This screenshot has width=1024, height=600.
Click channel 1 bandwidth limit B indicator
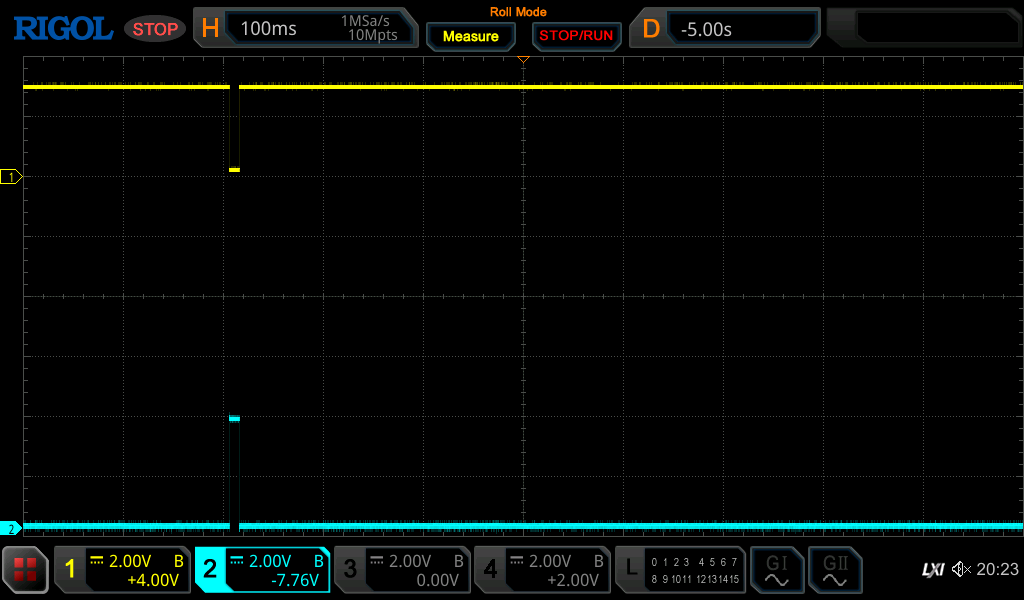pyautogui.click(x=178, y=561)
